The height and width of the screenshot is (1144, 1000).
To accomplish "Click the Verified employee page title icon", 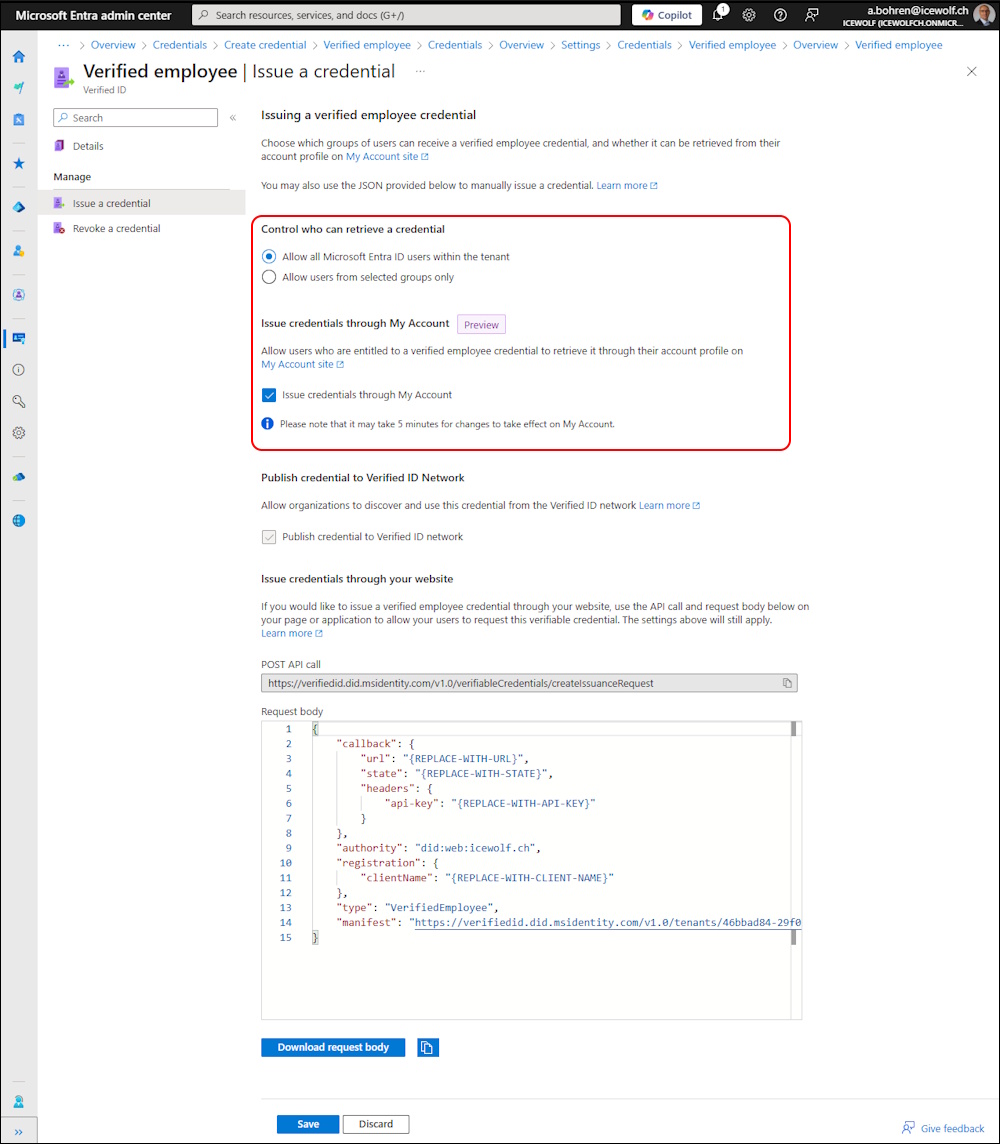I will click(x=63, y=77).
